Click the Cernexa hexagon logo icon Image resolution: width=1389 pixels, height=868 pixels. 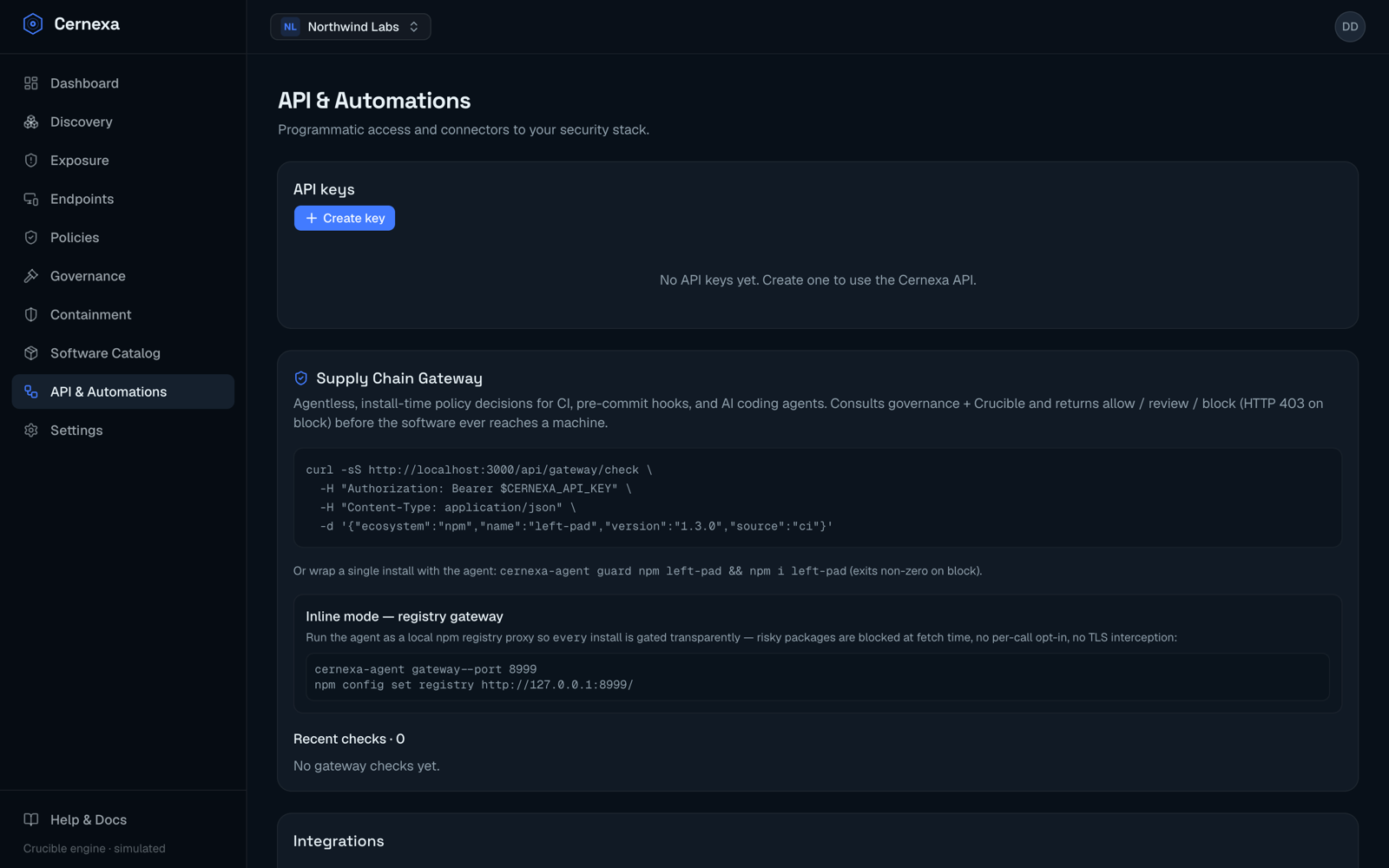pos(33,24)
